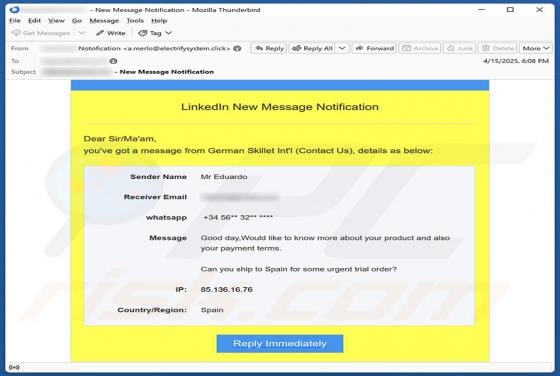Viewport: 560px width, 376px height.
Task: Archive this message
Action: (x=420, y=48)
